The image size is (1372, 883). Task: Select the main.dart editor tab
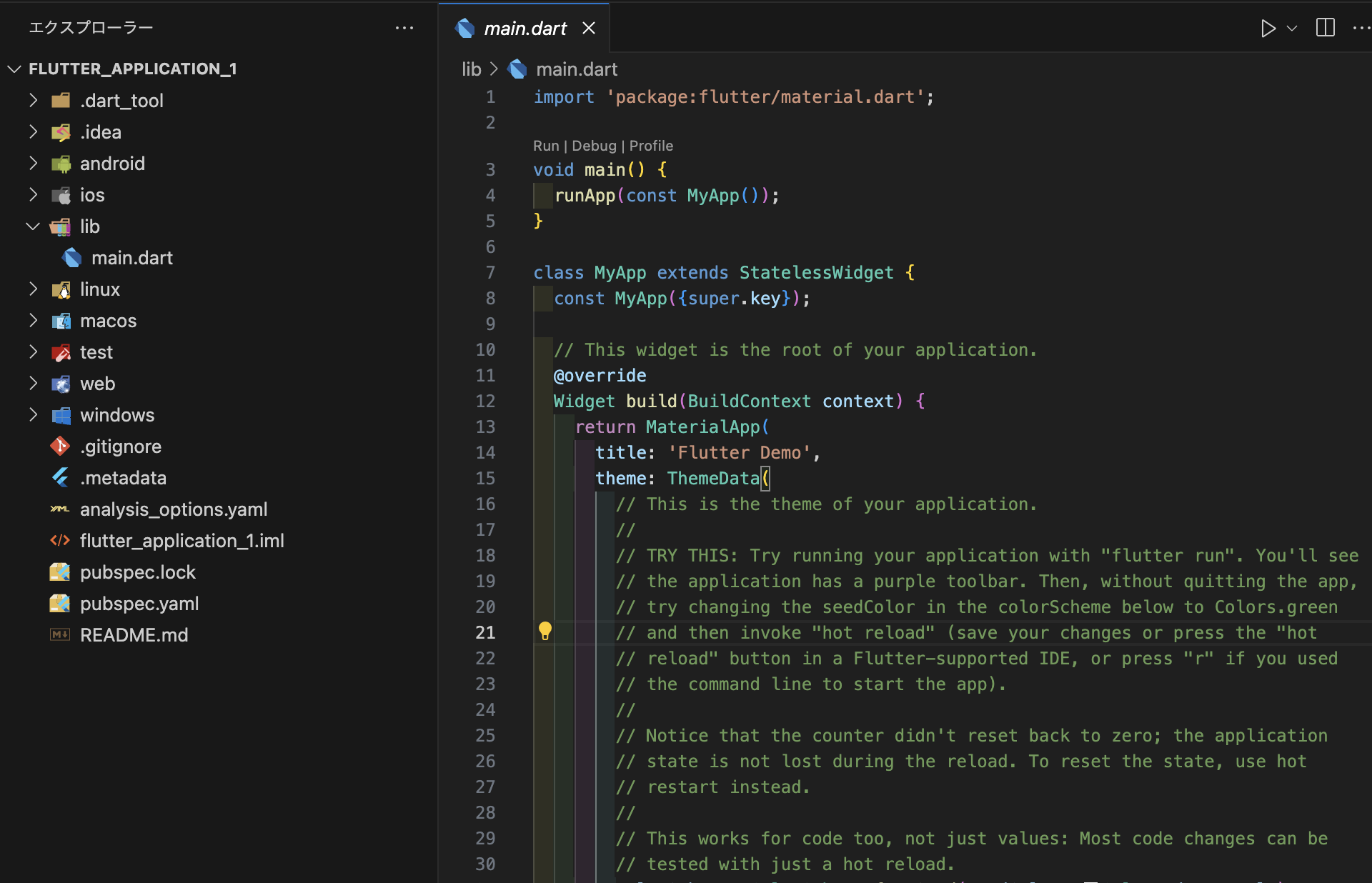[525, 29]
